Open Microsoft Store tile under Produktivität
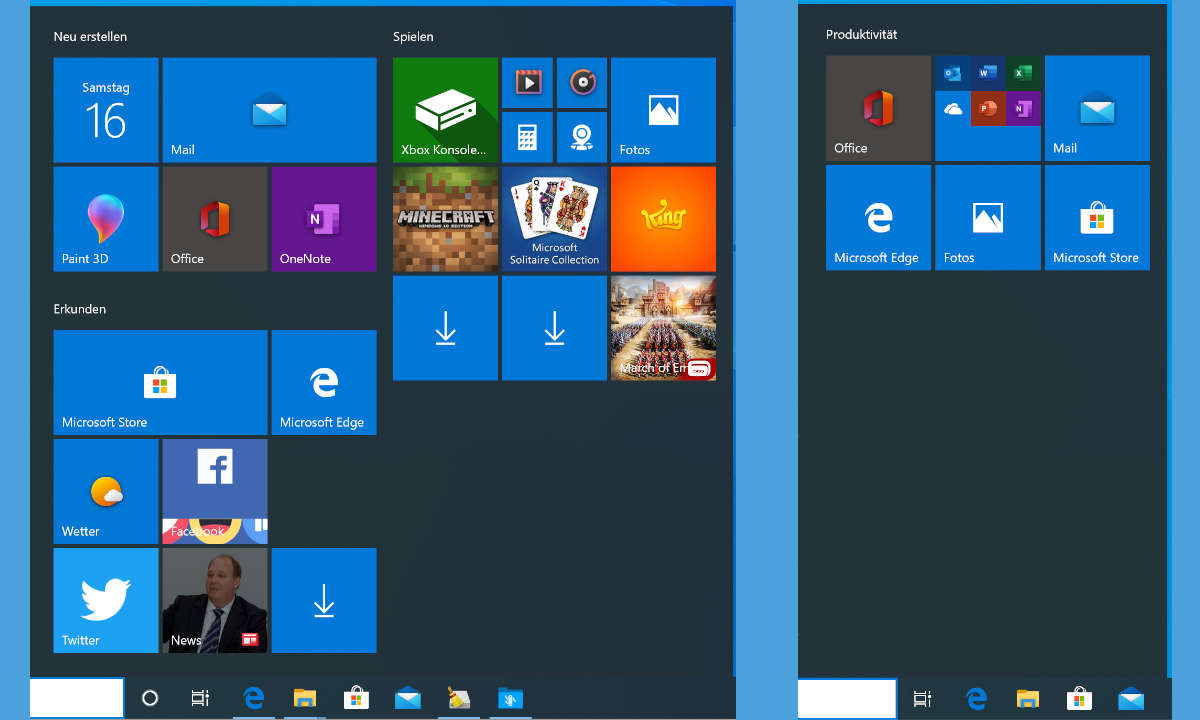The height and width of the screenshot is (720, 1200). [x=1097, y=217]
